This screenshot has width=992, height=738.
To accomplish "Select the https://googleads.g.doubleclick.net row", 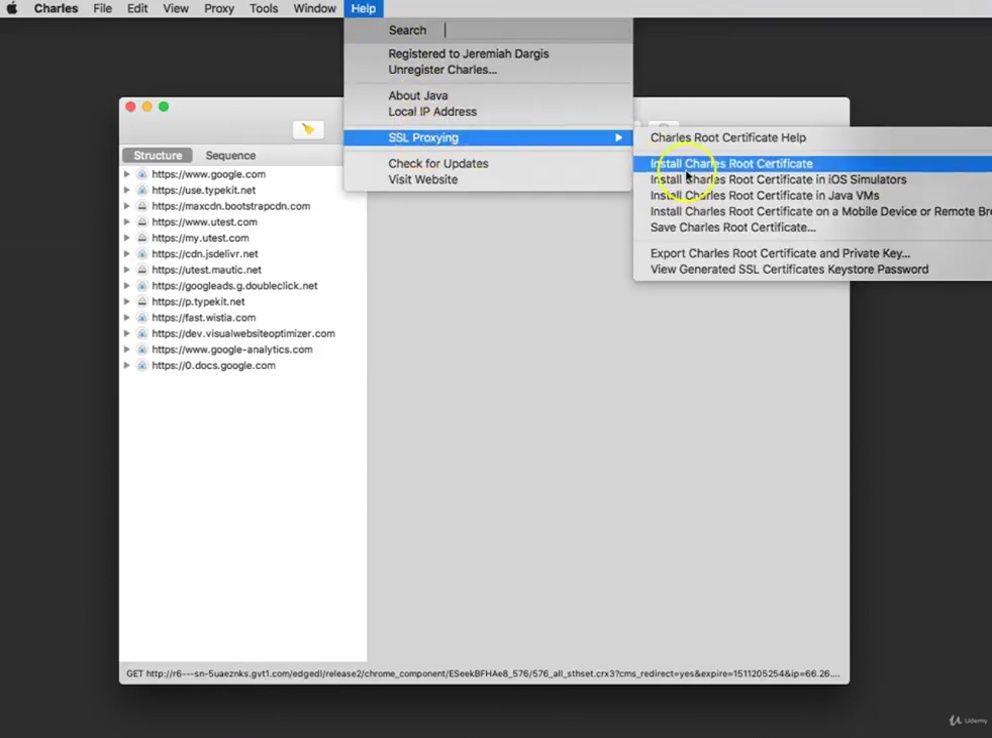I will coord(243,286).
